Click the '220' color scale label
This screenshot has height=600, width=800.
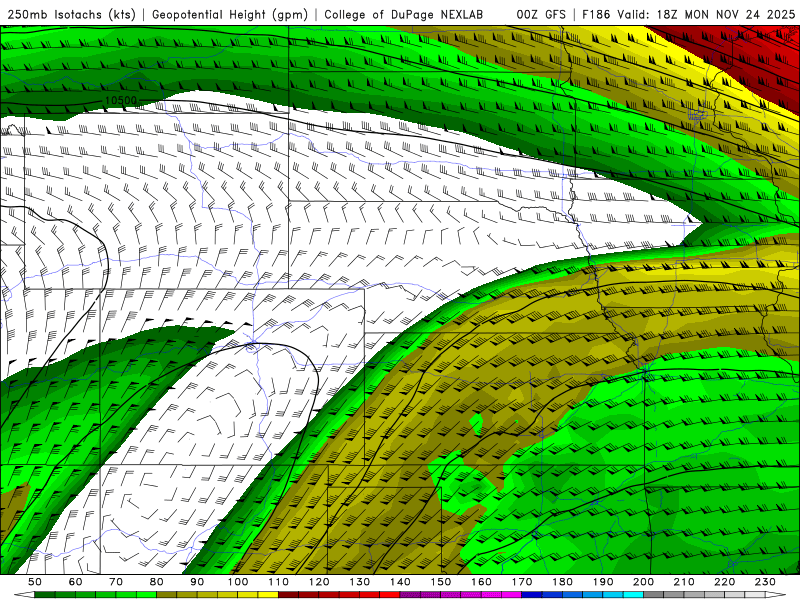[725, 582]
